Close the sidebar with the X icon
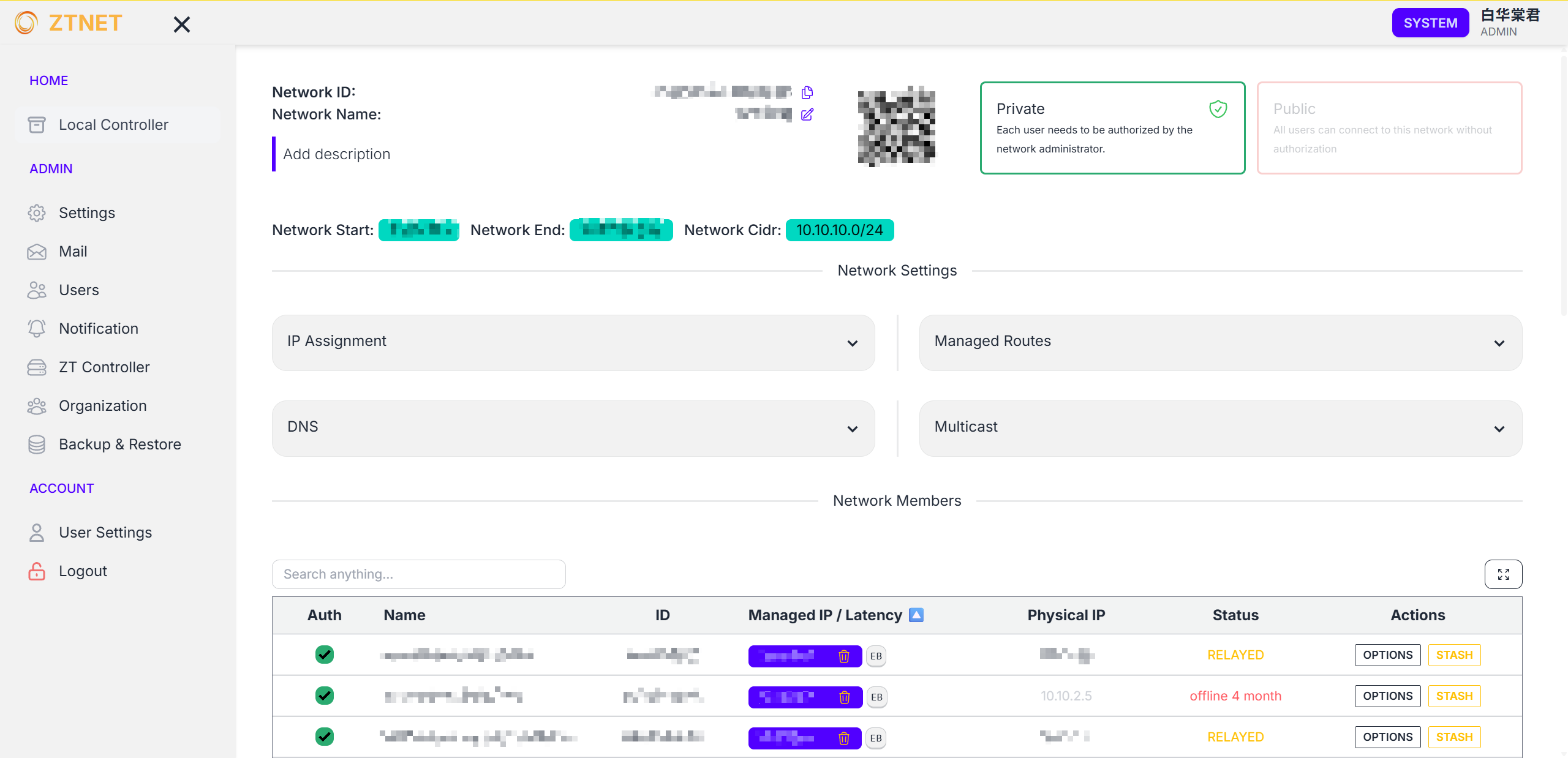 pyautogui.click(x=182, y=24)
